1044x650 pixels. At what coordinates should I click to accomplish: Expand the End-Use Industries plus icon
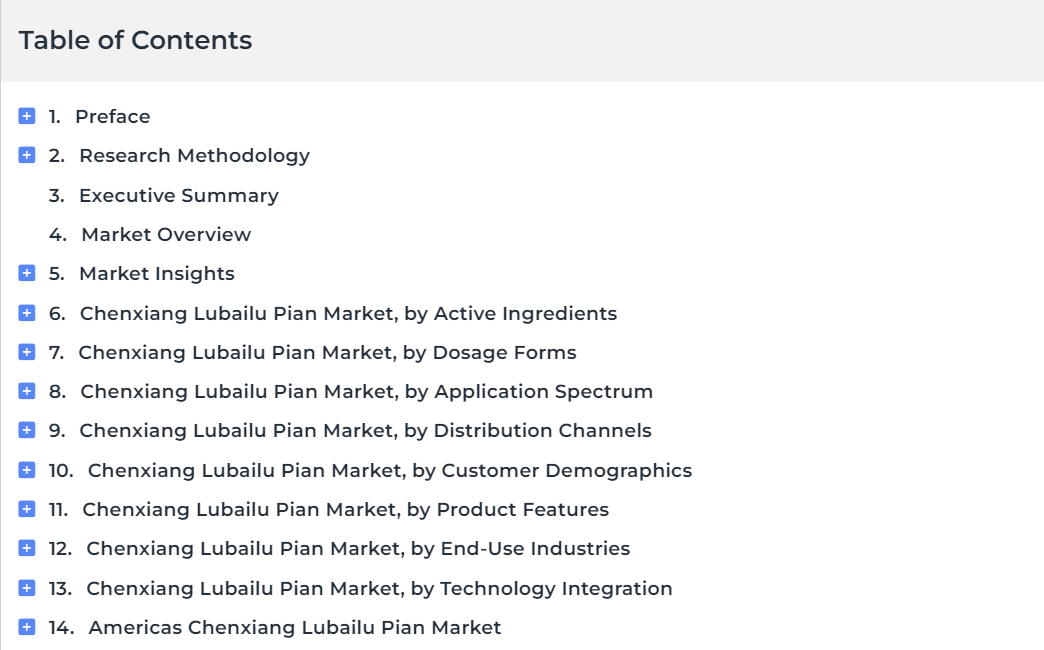click(x=27, y=548)
